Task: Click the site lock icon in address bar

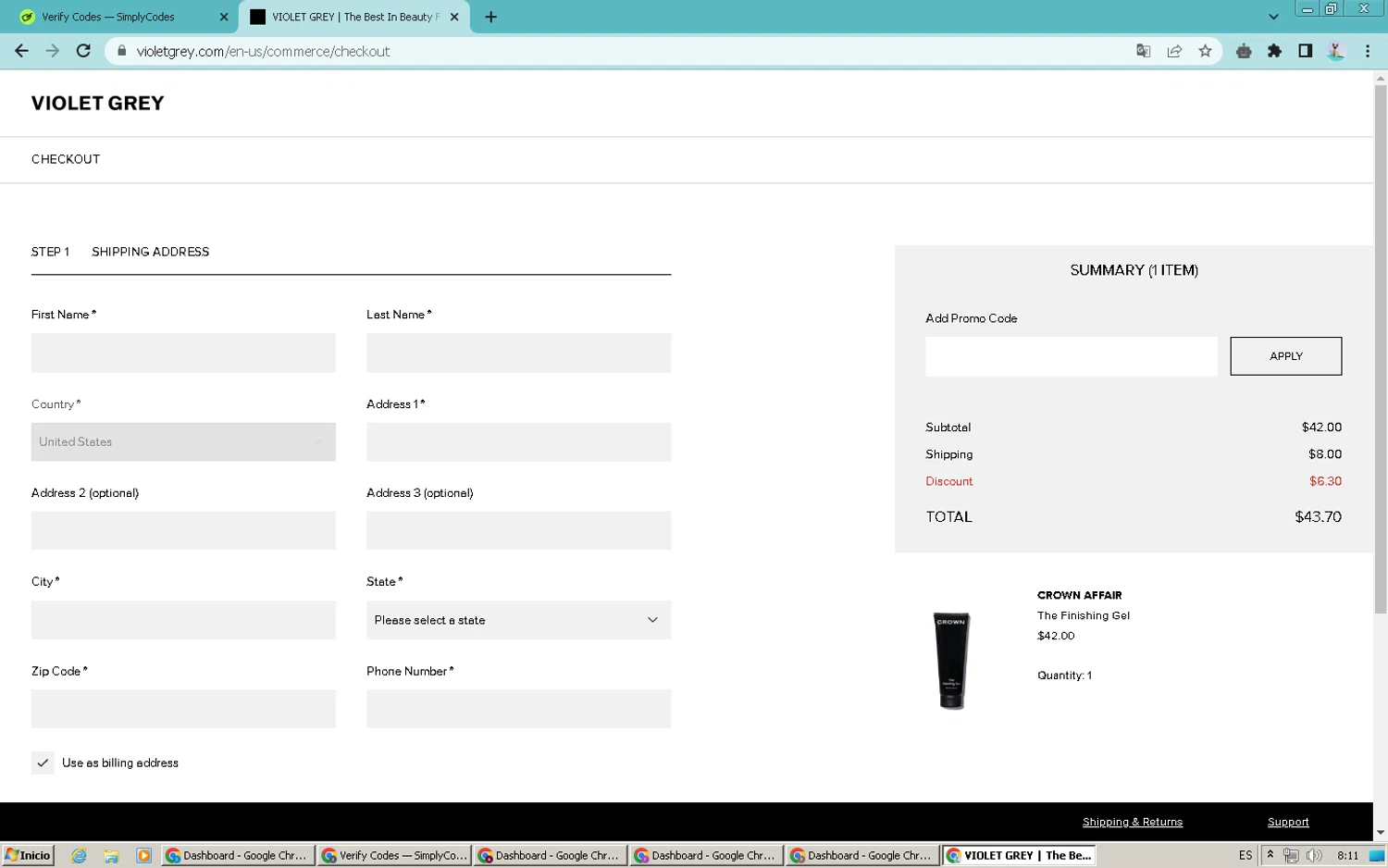Action: 121,51
